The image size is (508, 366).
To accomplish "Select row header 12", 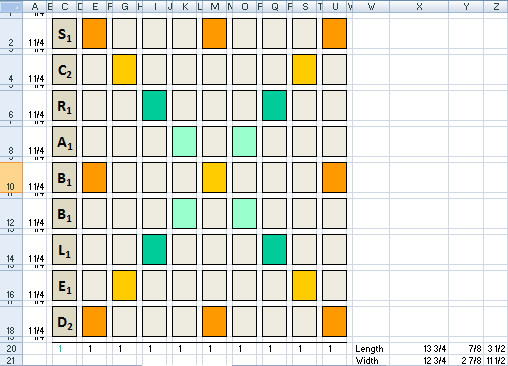I will click(11, 213).
